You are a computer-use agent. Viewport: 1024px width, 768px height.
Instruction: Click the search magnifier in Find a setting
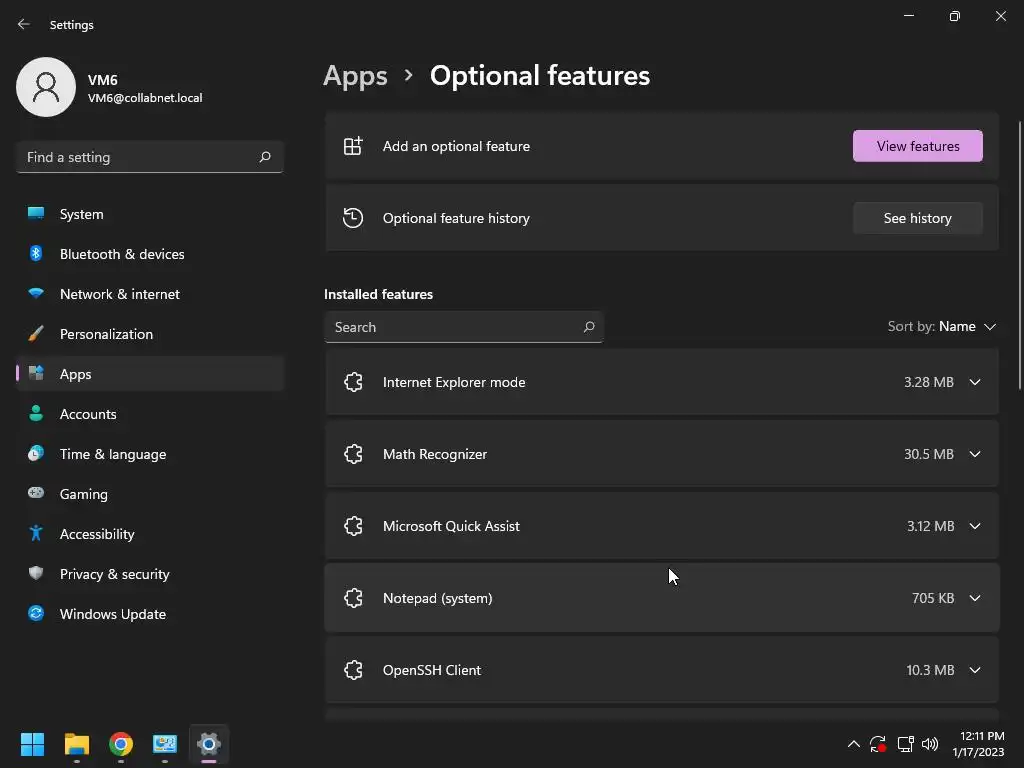click(265, 157)
